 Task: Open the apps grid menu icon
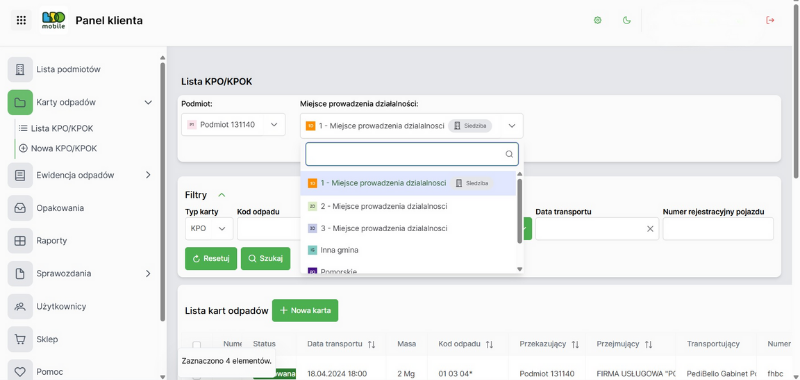pyautogui.click(x=21, y=20)
